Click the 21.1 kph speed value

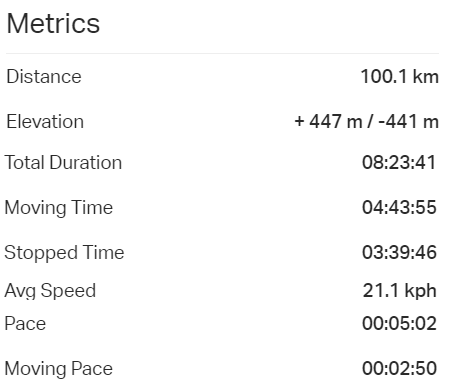[400, 291]
